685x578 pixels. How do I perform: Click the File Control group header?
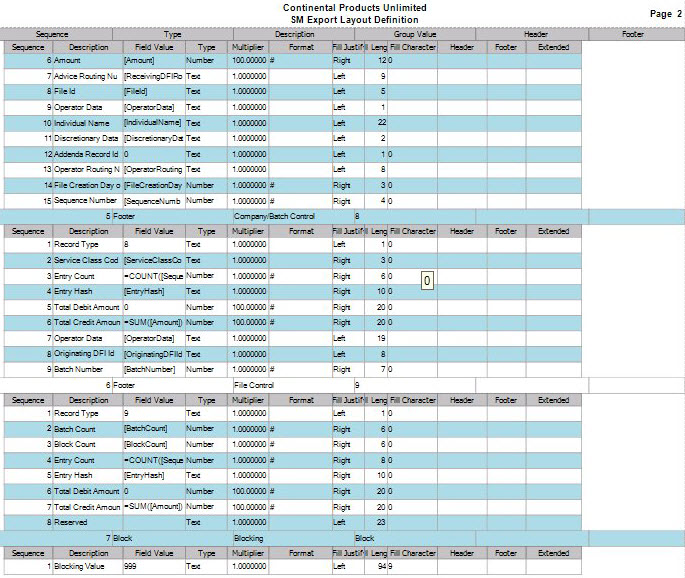click(x=253, y=384)
